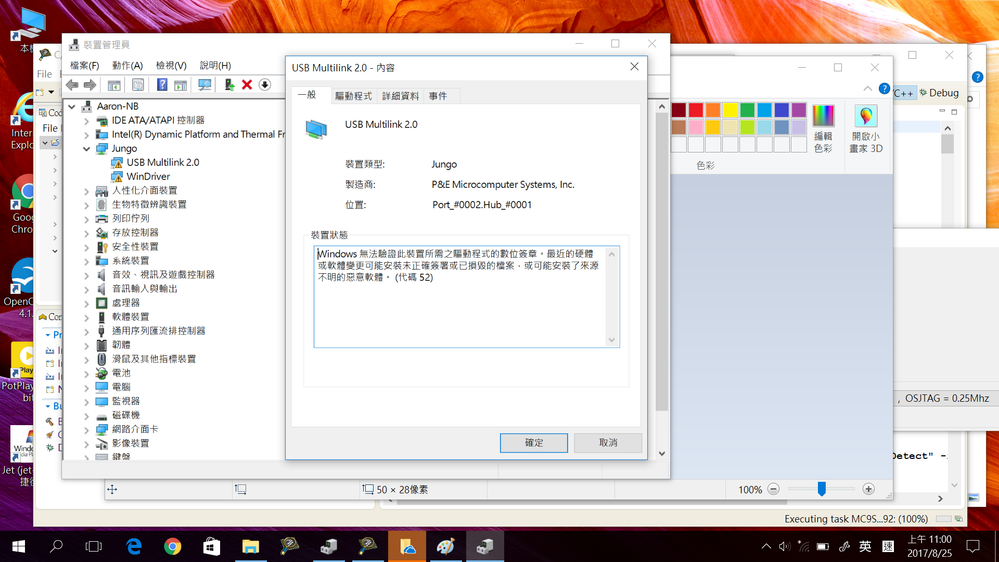The height and width of the screenshot is (562, 999).
Task: Launch Chrome from the taskbar
Action: click(x=173, y=546)
